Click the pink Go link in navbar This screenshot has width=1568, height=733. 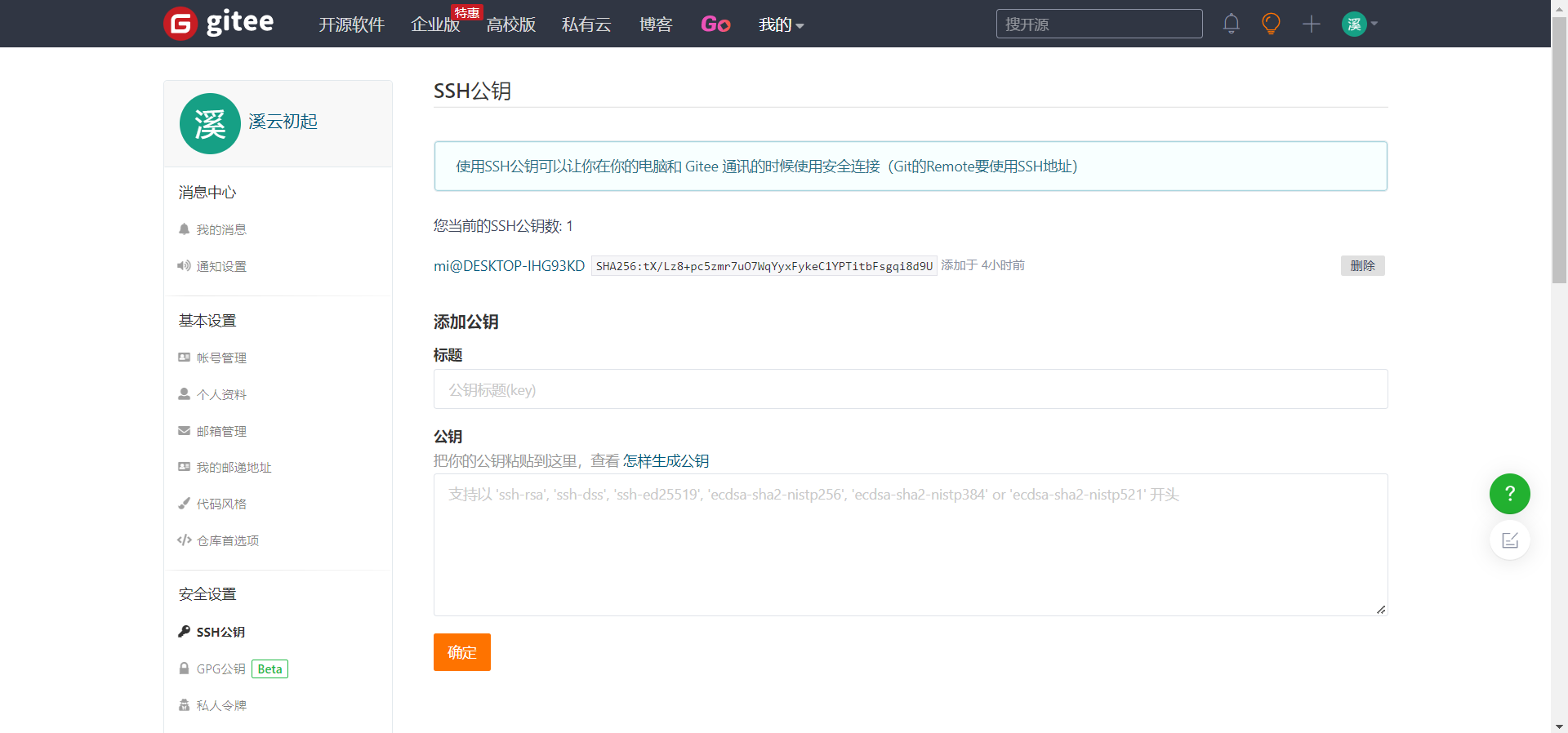(x=715, y=24)
